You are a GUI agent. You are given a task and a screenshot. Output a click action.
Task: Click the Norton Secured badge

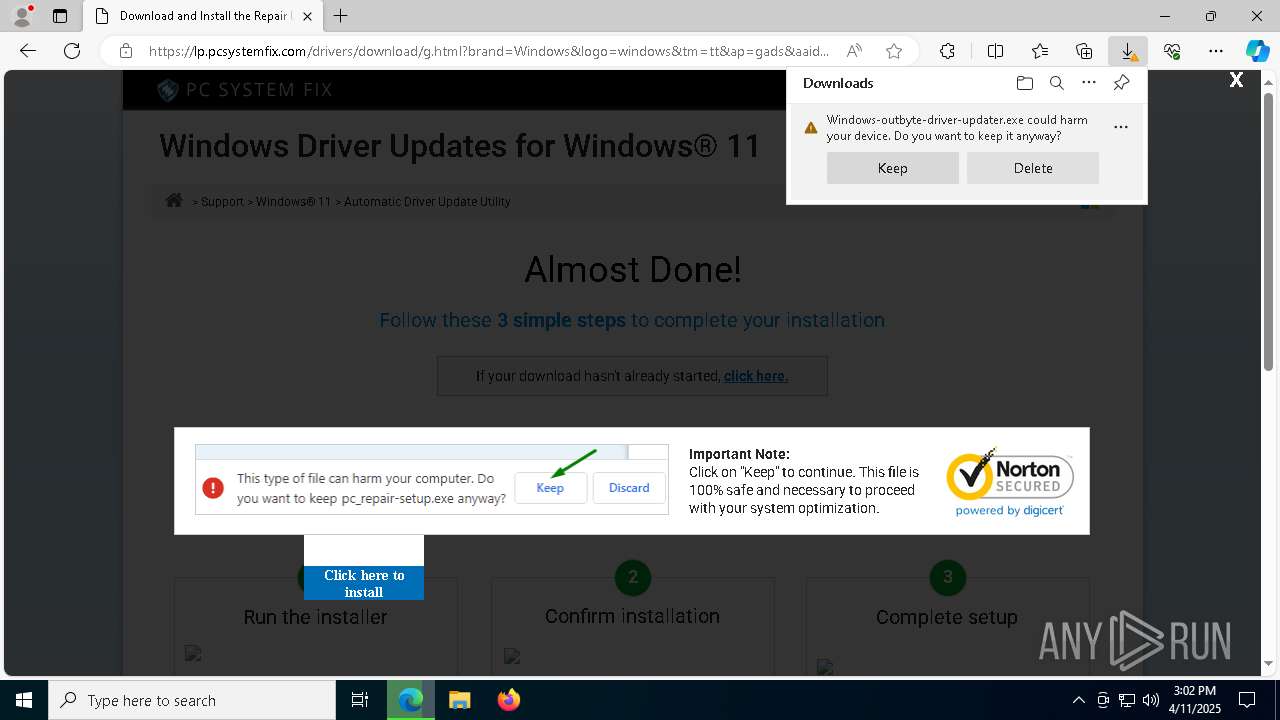pyautogui.click(x=1010, y=481)
